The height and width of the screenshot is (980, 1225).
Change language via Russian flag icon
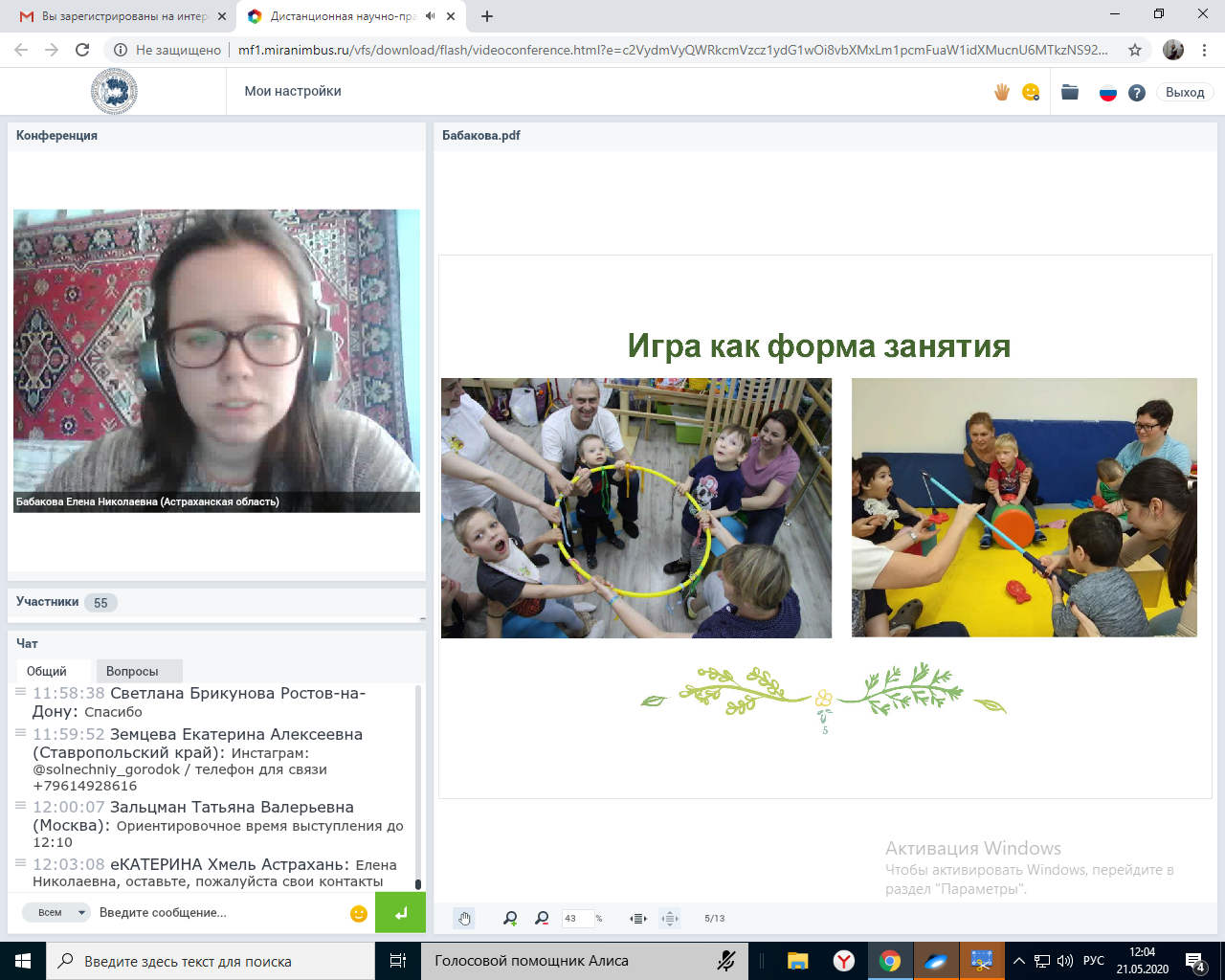pos(1108,93)
